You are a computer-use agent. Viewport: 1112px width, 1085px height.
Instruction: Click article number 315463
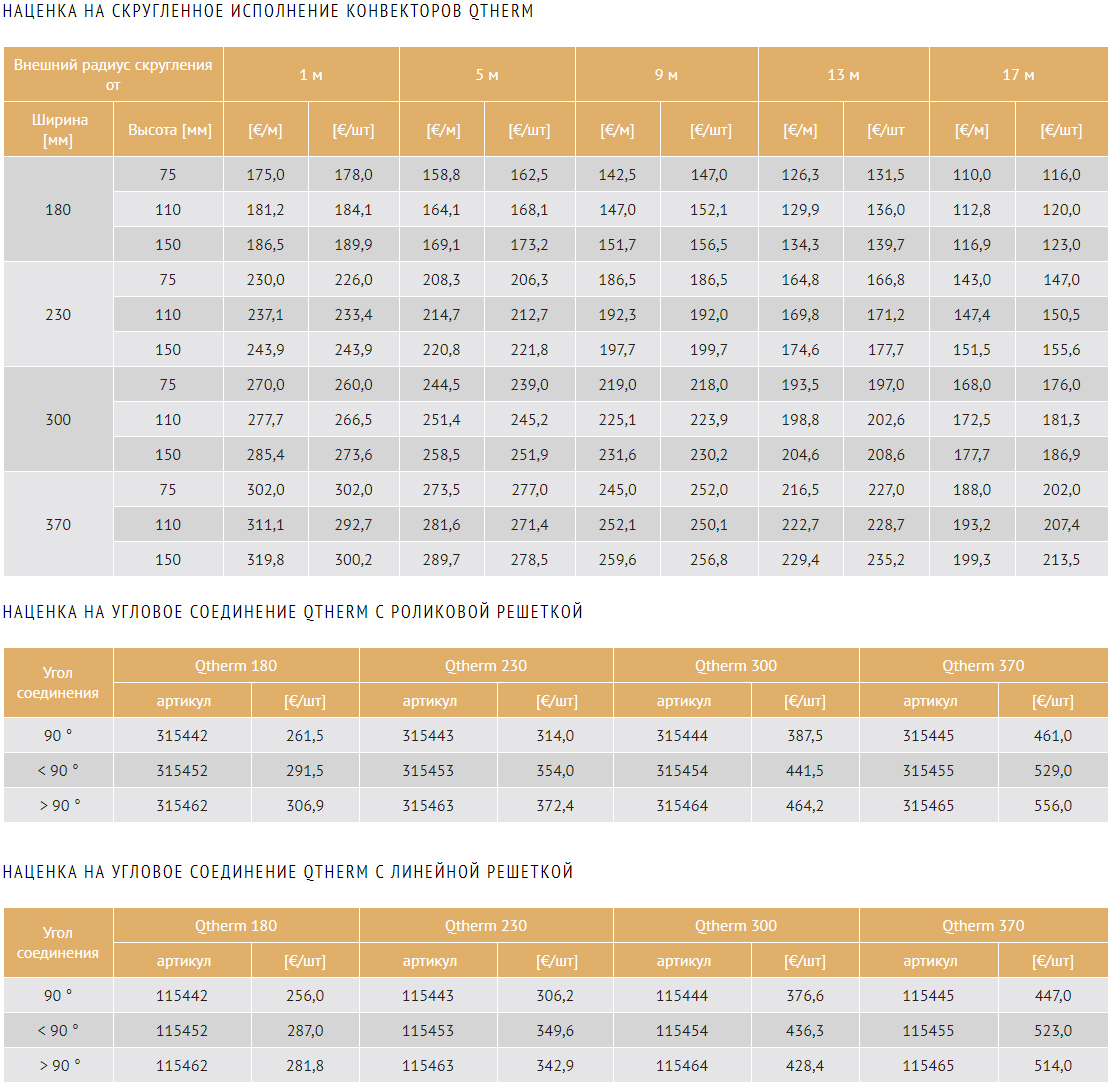(x=428, y=806)
